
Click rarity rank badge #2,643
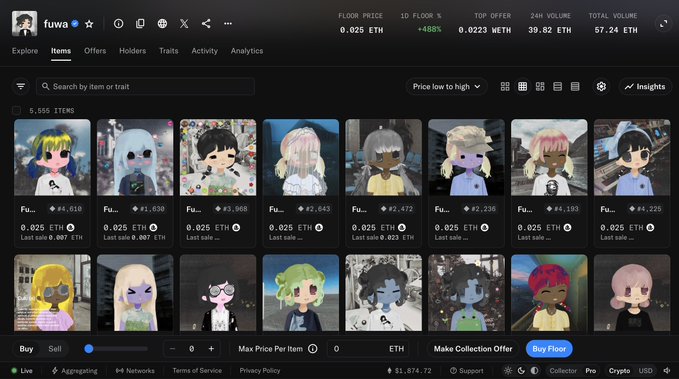point(314,209)
